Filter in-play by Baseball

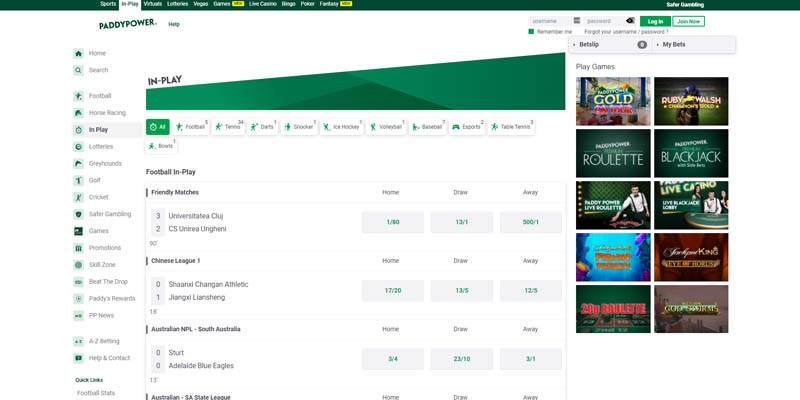pos(428,127)
